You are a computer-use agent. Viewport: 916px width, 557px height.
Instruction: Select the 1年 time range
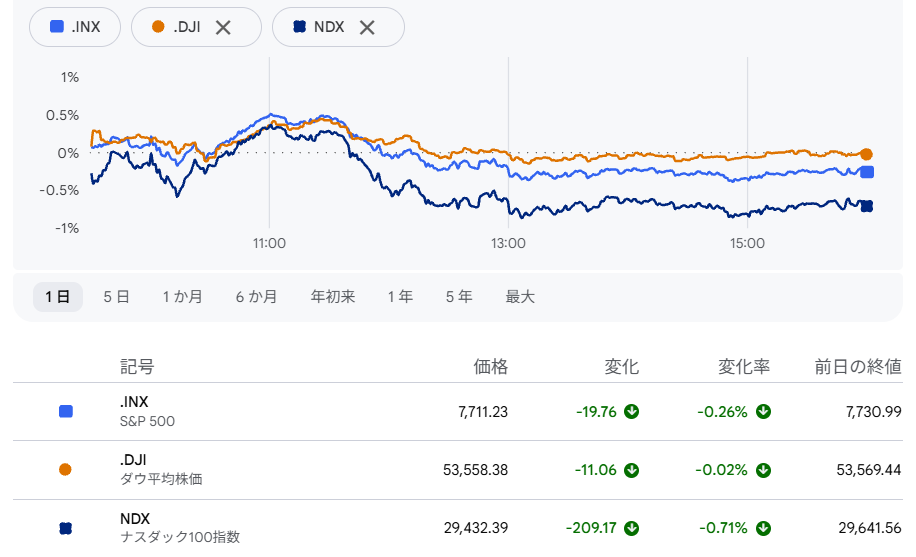[400, 297]
